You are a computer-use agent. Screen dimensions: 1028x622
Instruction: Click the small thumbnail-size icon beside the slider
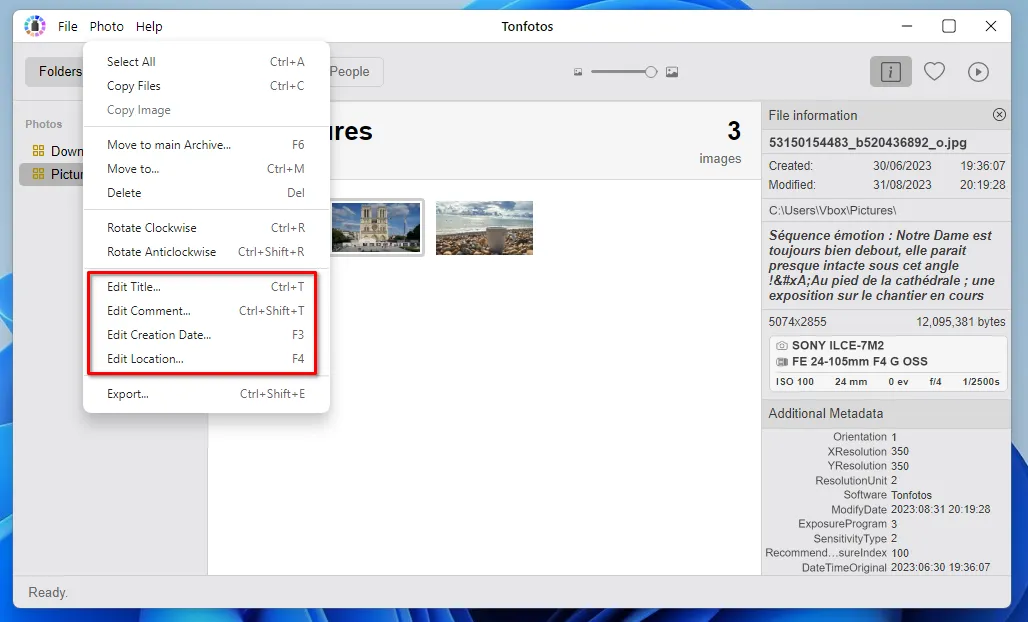(x=578, y=71)
